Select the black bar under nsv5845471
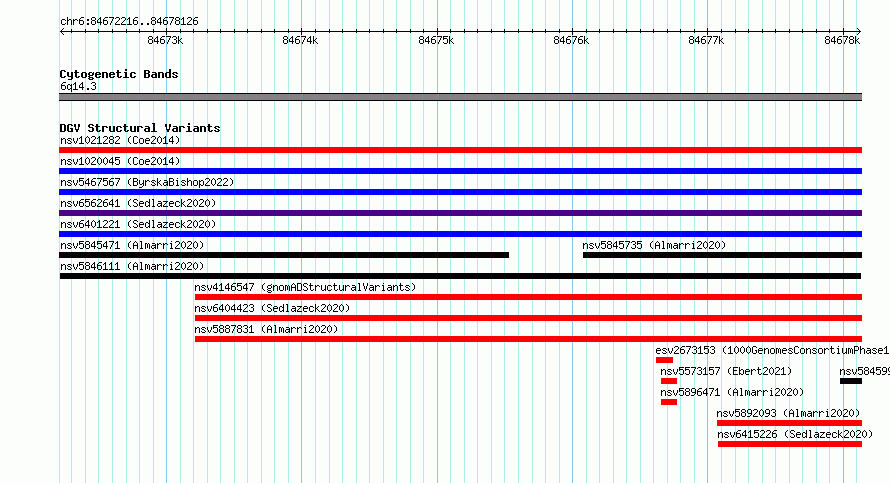The height and width of the screenshot is (483, 890). point(284,255)
